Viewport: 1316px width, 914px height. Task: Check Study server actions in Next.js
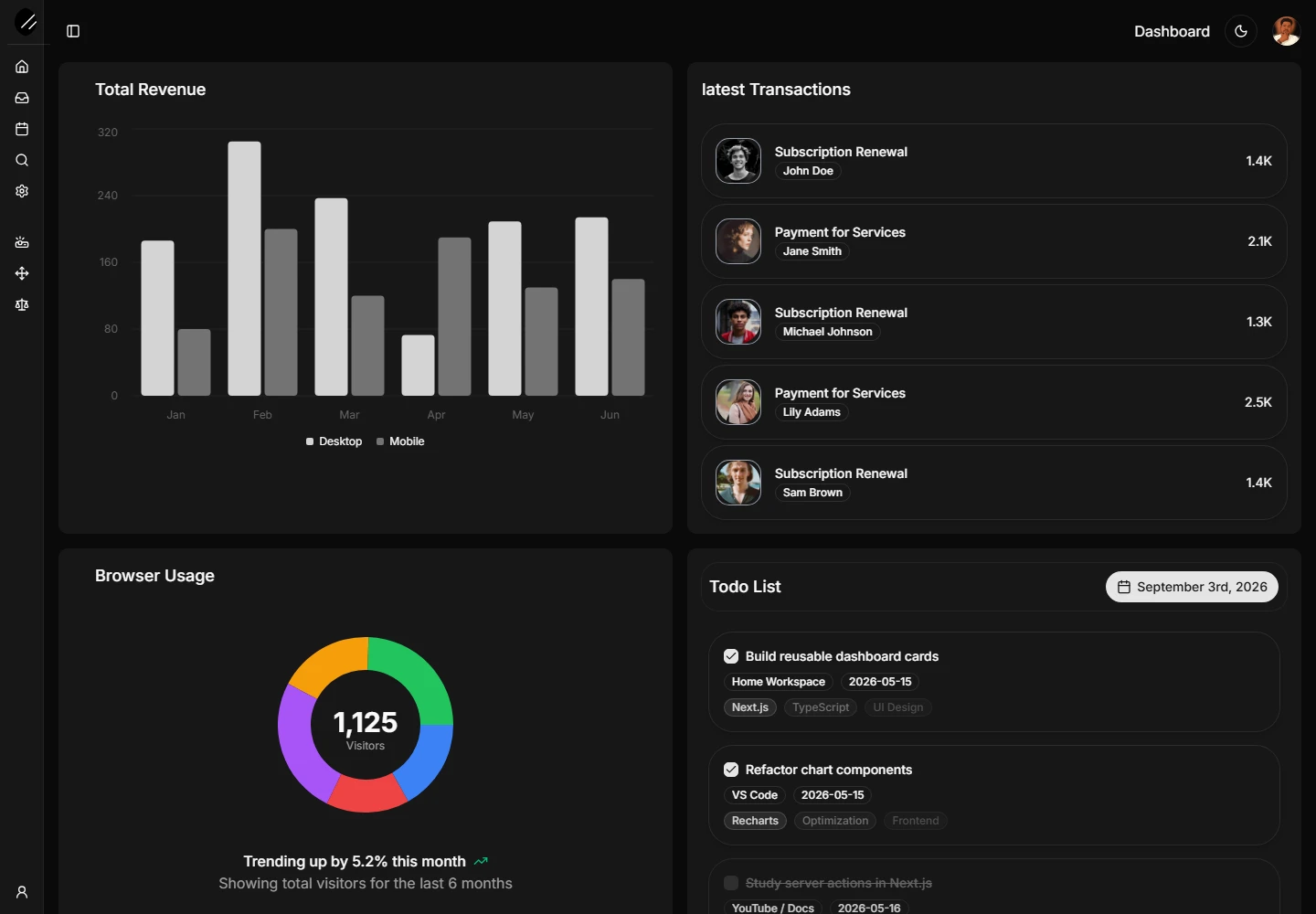point(731,883)
